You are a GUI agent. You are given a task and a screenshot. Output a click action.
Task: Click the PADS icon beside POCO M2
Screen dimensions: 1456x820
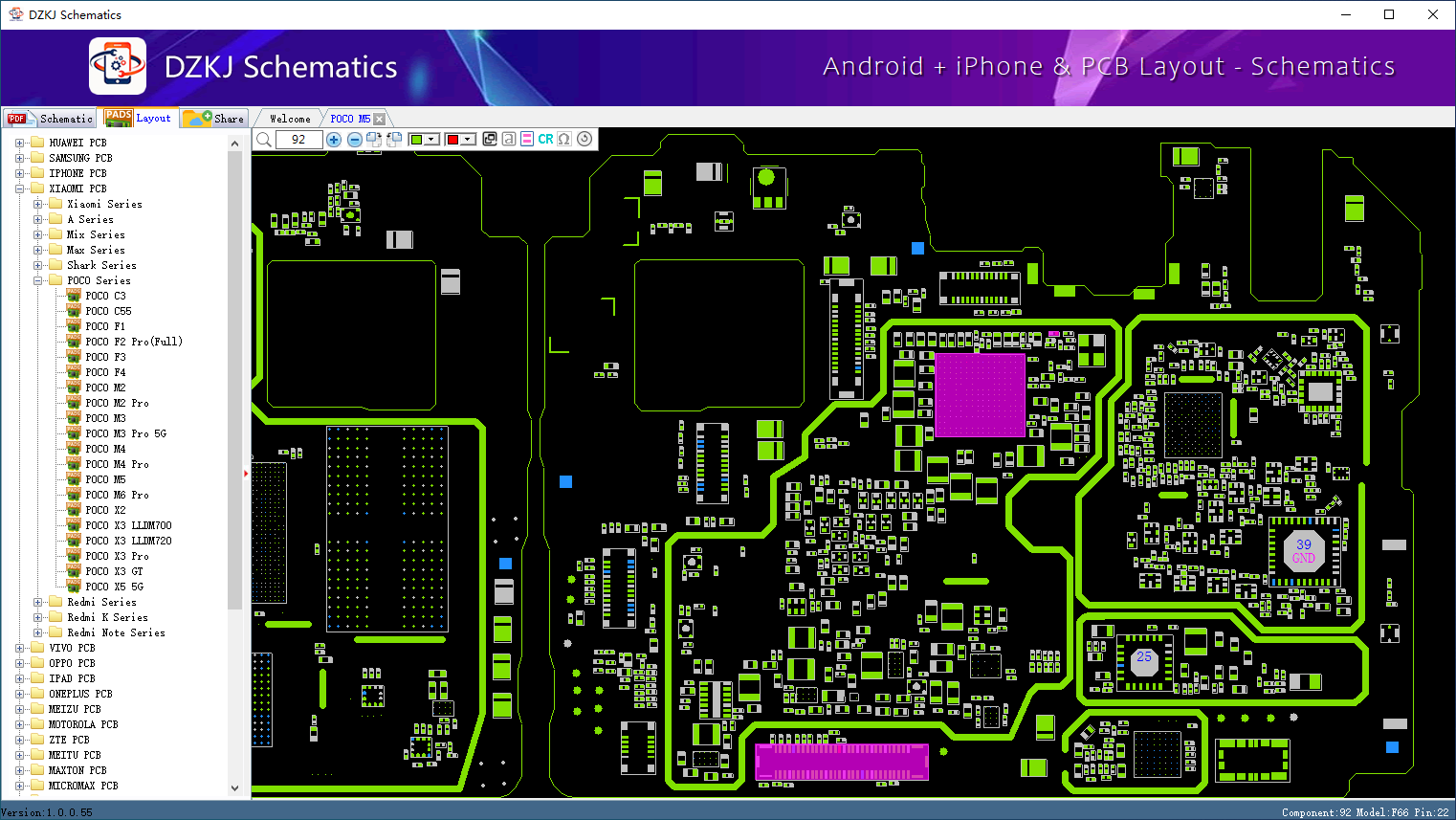pyautogui.click(x=74, y=387)
